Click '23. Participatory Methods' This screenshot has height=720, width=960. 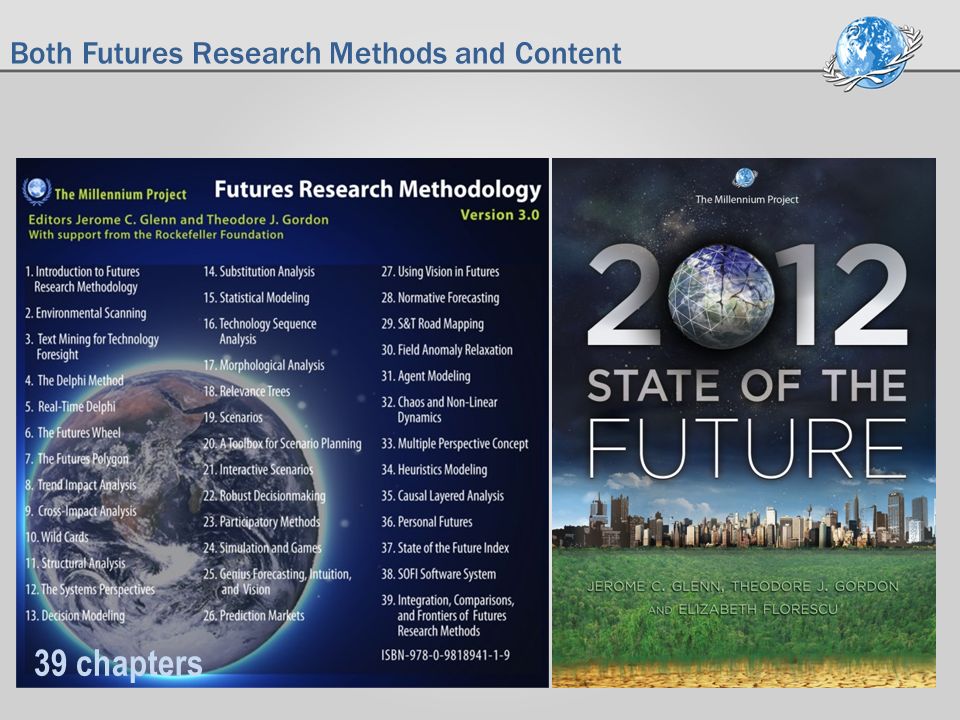click(261, 522)
